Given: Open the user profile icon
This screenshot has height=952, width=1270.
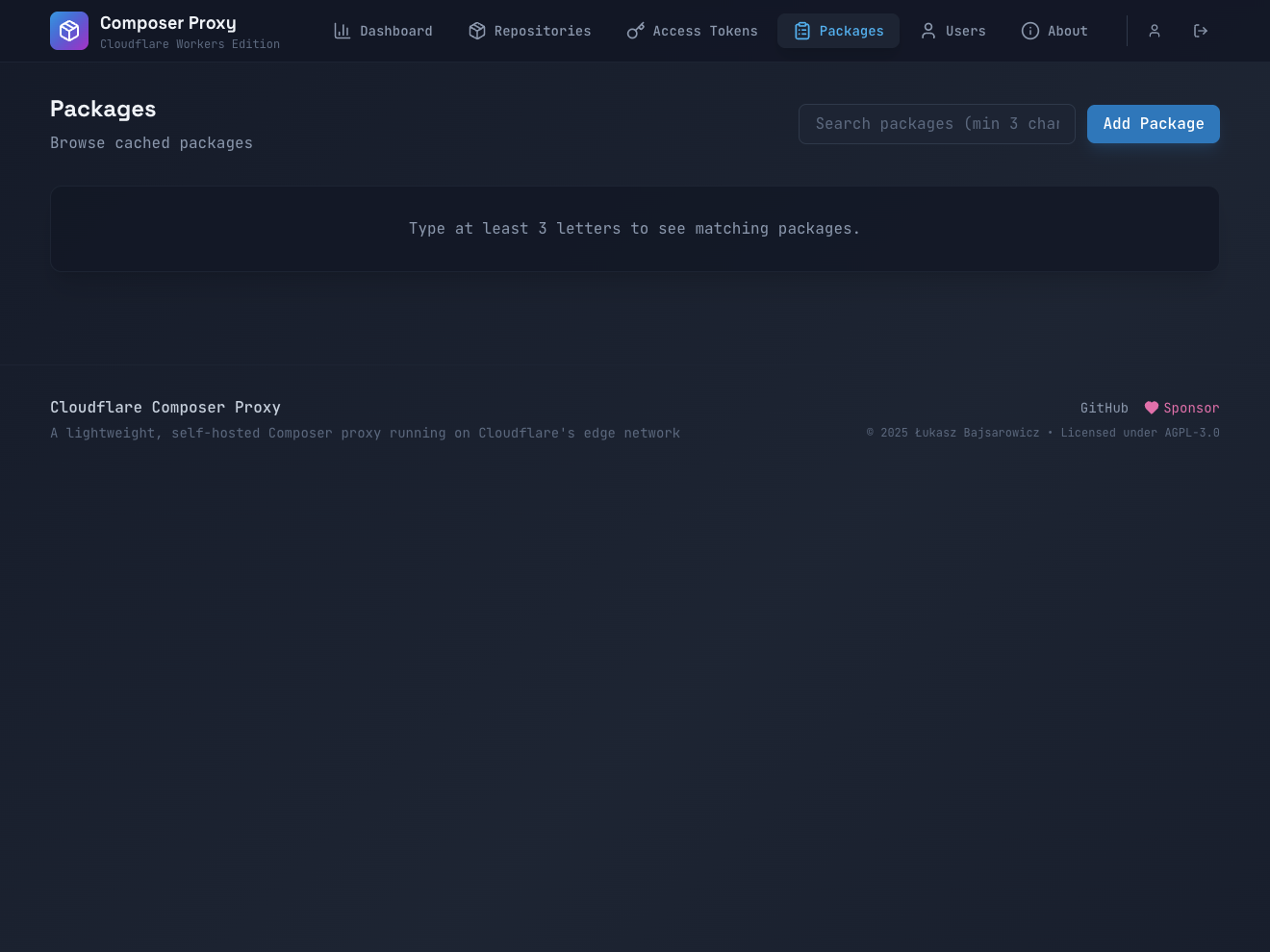Looking at the screenshot, I should click(1154, 31).
